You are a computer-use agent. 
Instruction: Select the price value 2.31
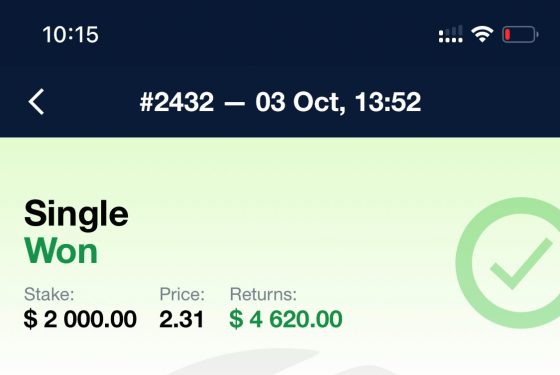(x=181, y=319)
